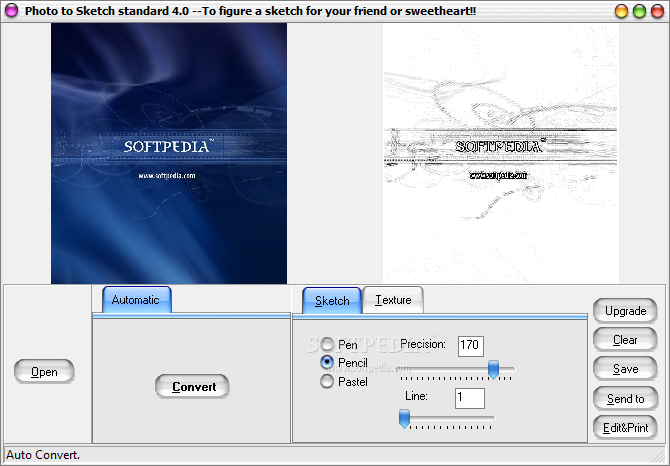Click the Open button
Image resolution: width=670 pixels, height=466 pixels.
pyautogui.click(x=44, y=372)
